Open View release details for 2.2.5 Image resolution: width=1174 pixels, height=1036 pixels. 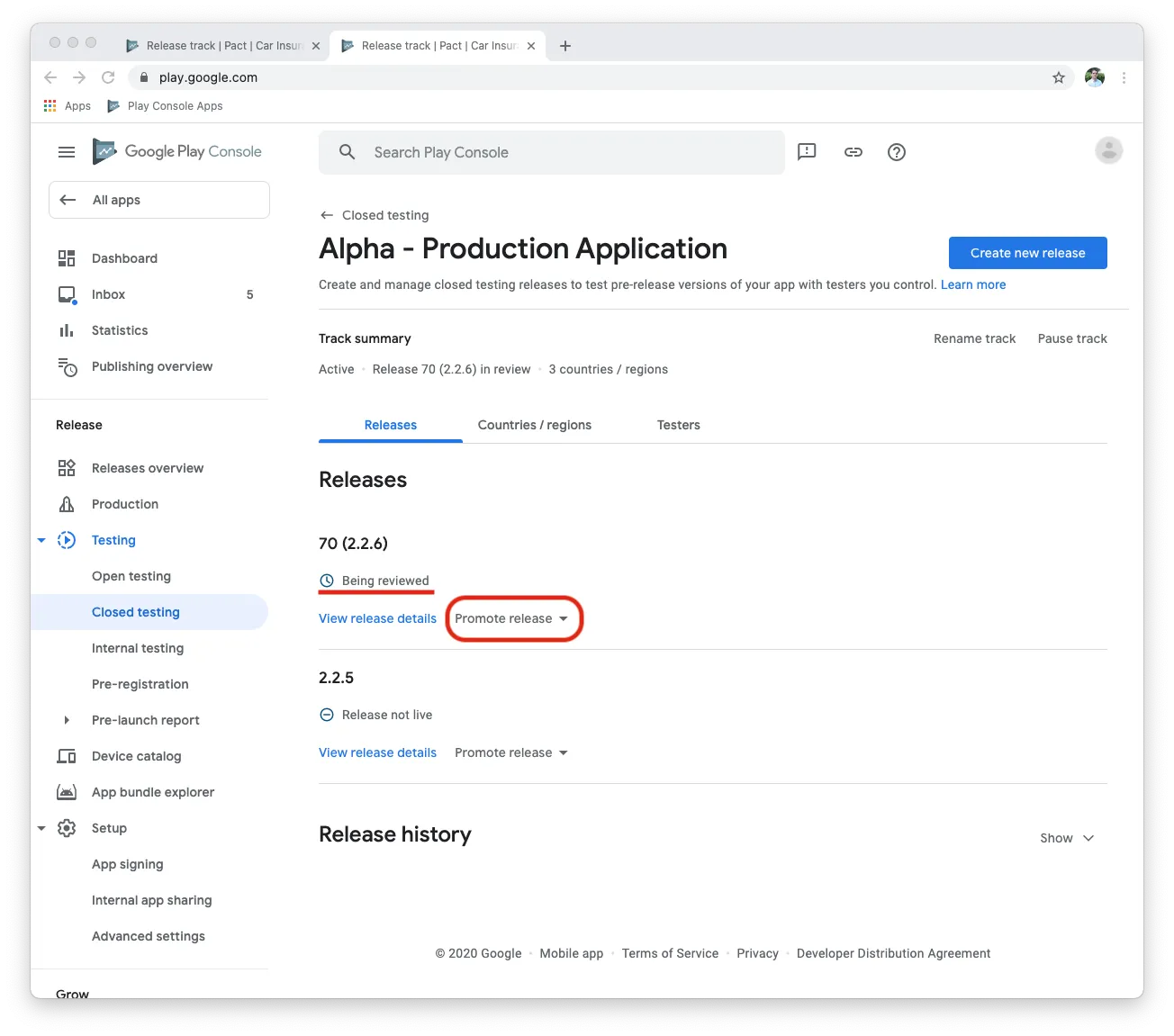click(x=377, y=752)
